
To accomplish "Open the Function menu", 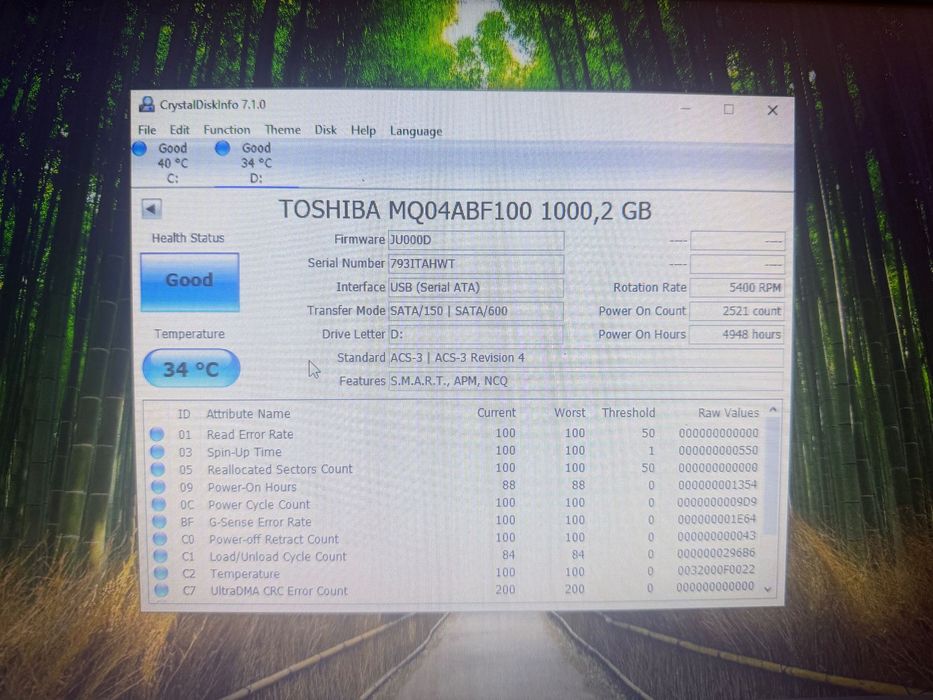I will point(227,130).
